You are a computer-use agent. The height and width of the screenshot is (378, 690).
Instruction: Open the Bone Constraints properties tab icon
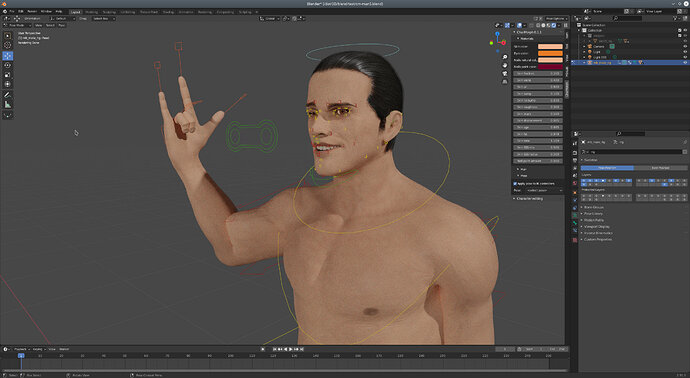[x=575, y=231]
